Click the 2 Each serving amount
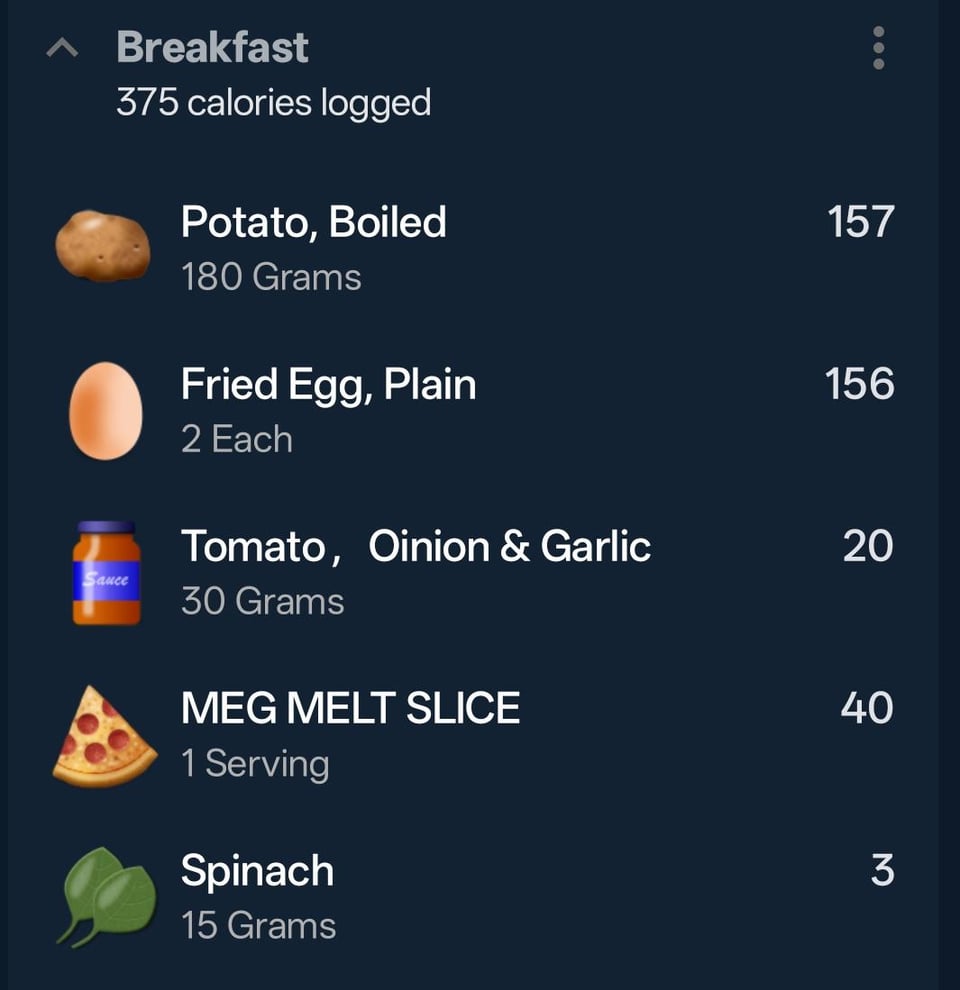 tap(237, 439)
